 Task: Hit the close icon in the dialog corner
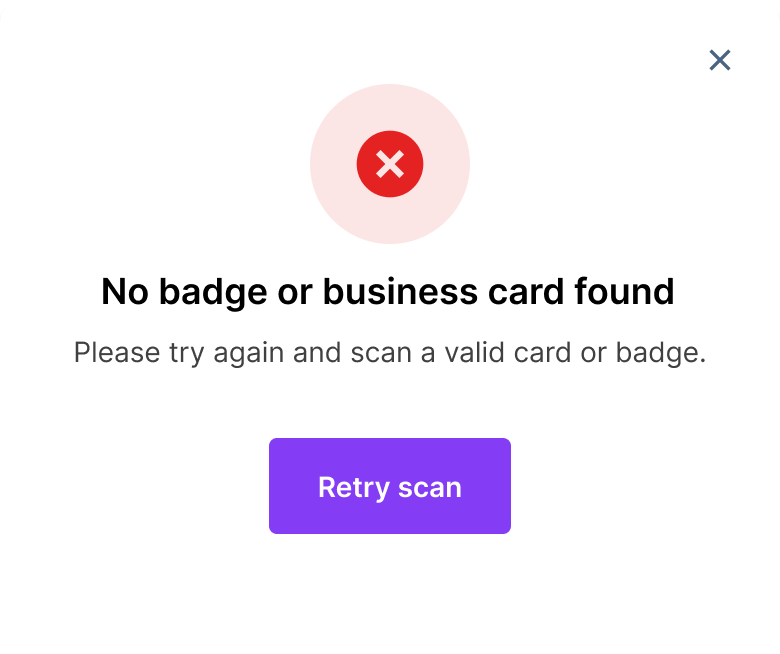tap(719, 60)
